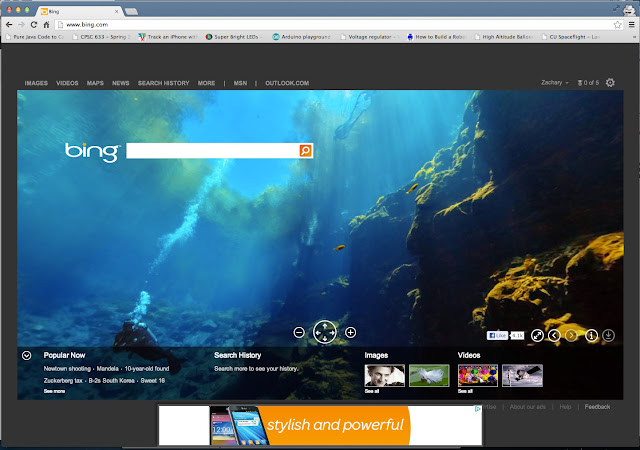Screen dimensions: 640x450
Task: Open image info icon
Action: (x=591, y=336)
